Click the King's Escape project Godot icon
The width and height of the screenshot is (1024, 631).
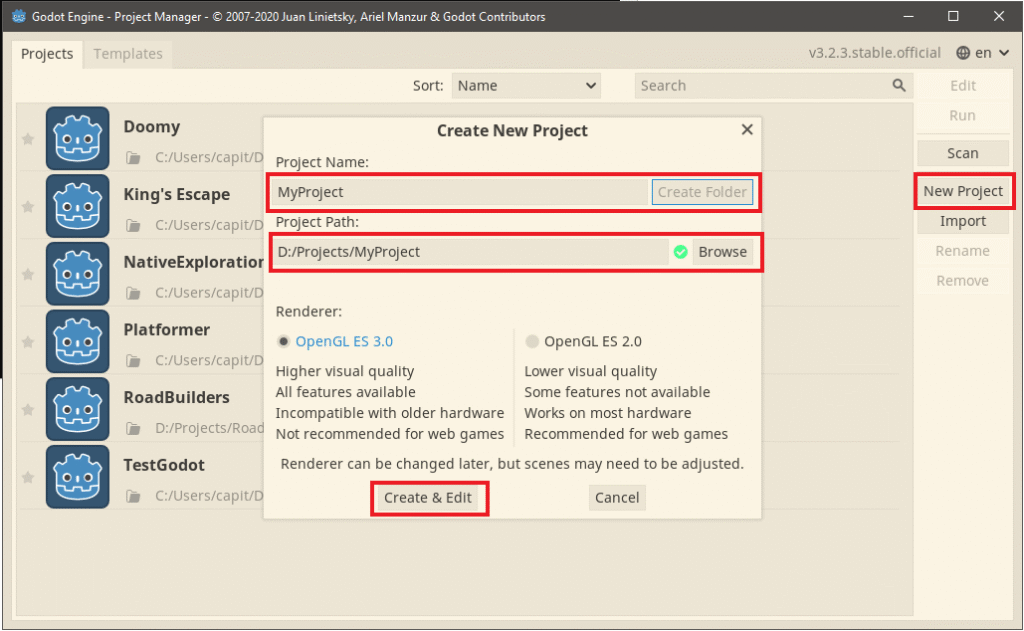point(78,206)
